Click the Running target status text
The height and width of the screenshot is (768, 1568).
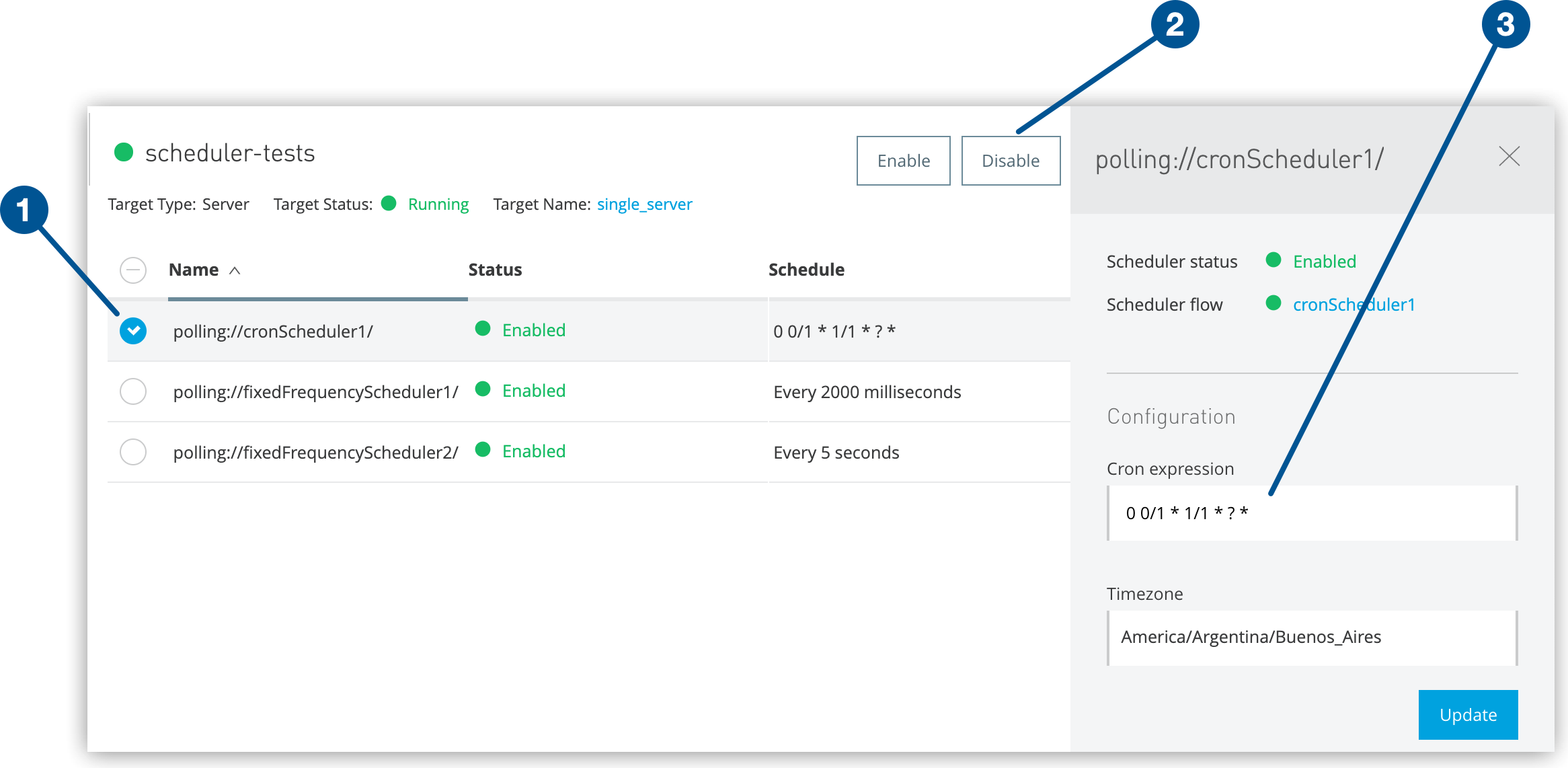(x=438, y=204)
